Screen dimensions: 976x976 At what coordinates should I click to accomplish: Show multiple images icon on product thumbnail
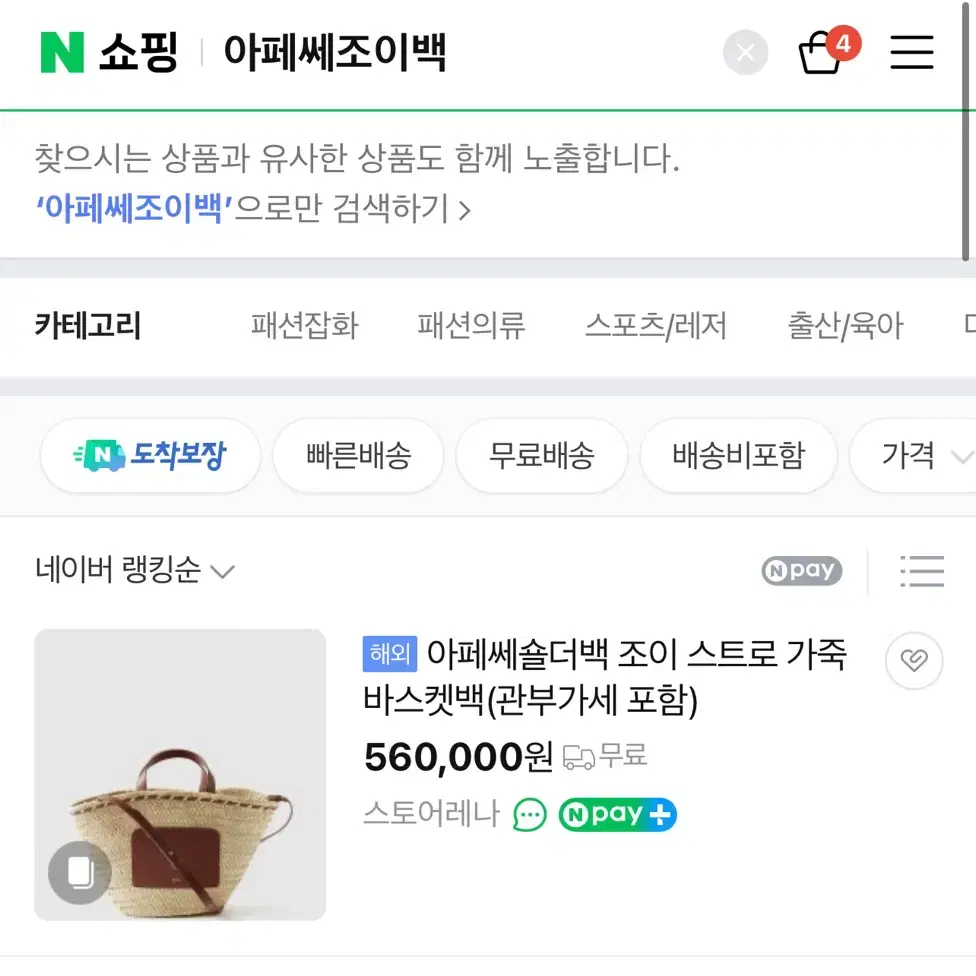80,873
